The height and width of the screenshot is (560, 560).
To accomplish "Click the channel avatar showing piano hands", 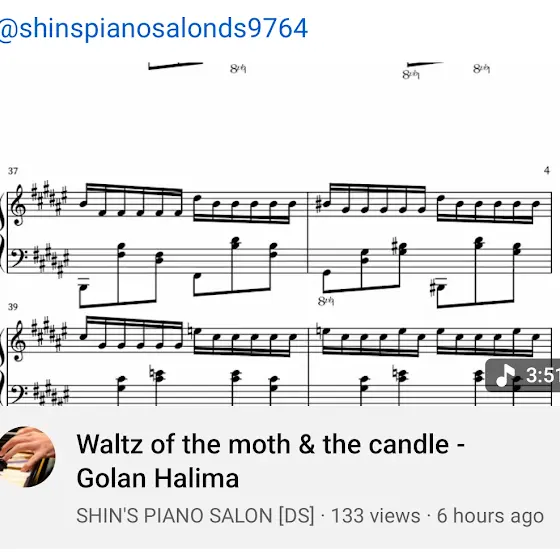I will pos(27,456).
